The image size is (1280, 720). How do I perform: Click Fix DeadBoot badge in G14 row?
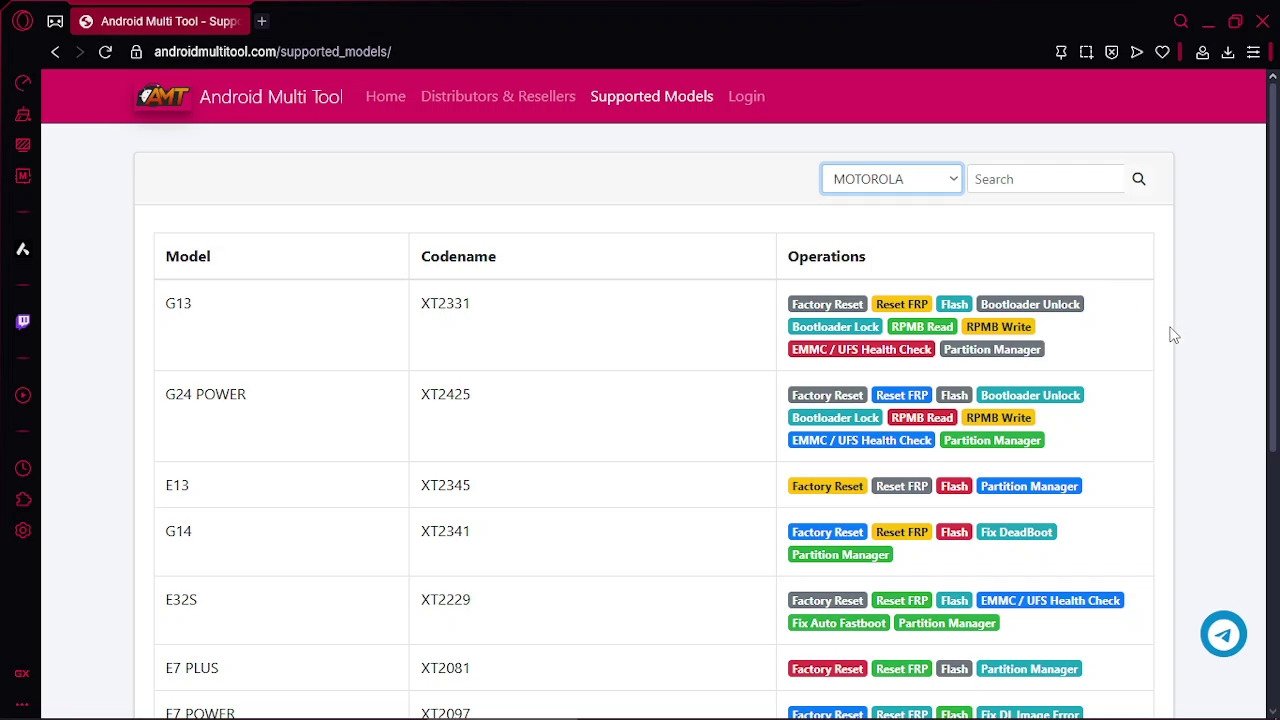pos(1016,532)
